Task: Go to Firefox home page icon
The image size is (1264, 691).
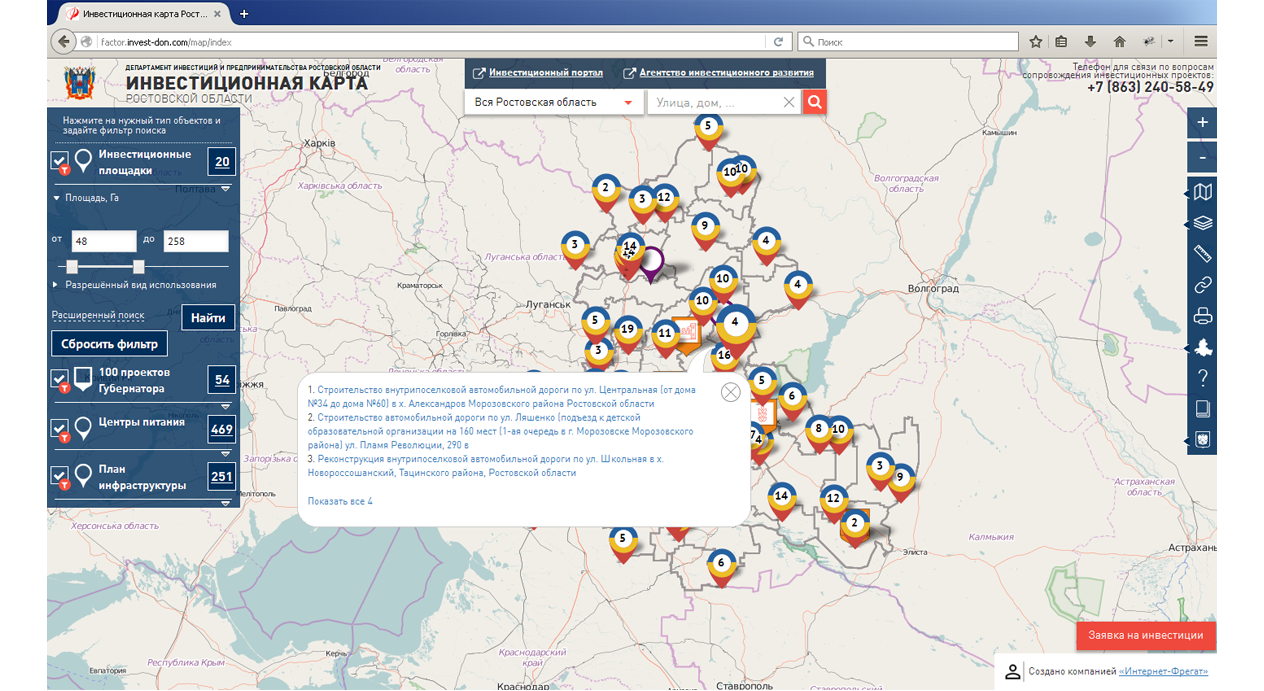Action: click(x=1119, y=42)
